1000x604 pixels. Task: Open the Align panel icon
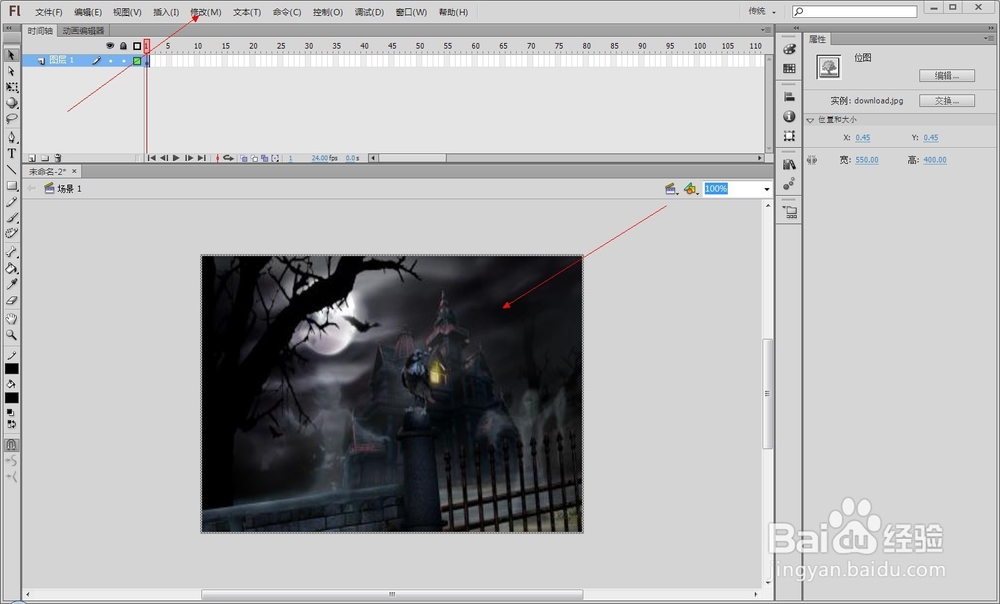[789, 97]
